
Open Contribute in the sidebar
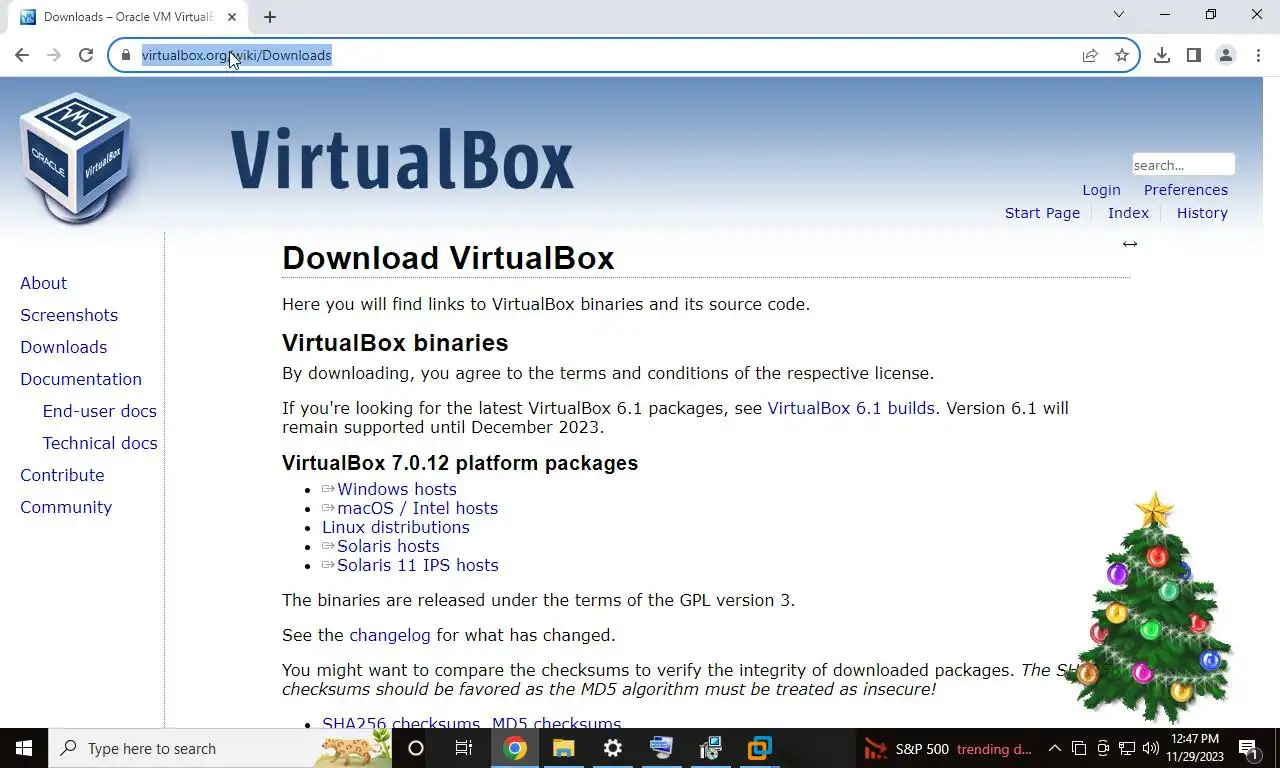pos(62,475)
